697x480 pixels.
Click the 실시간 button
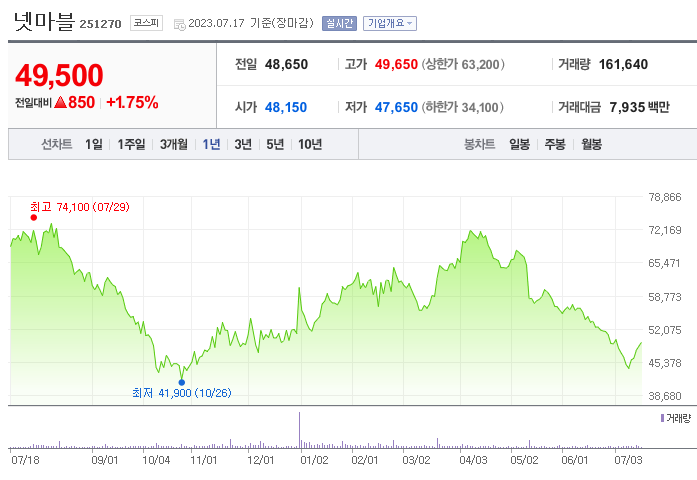[339, 23]
